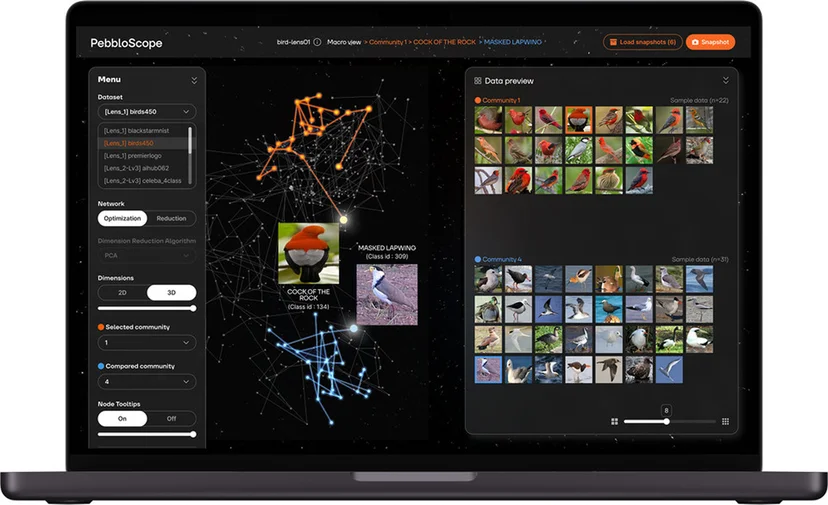Screen dimensions: 828x505
Task: Click Community 1 breadcrumb link
Action: (388, 42)
